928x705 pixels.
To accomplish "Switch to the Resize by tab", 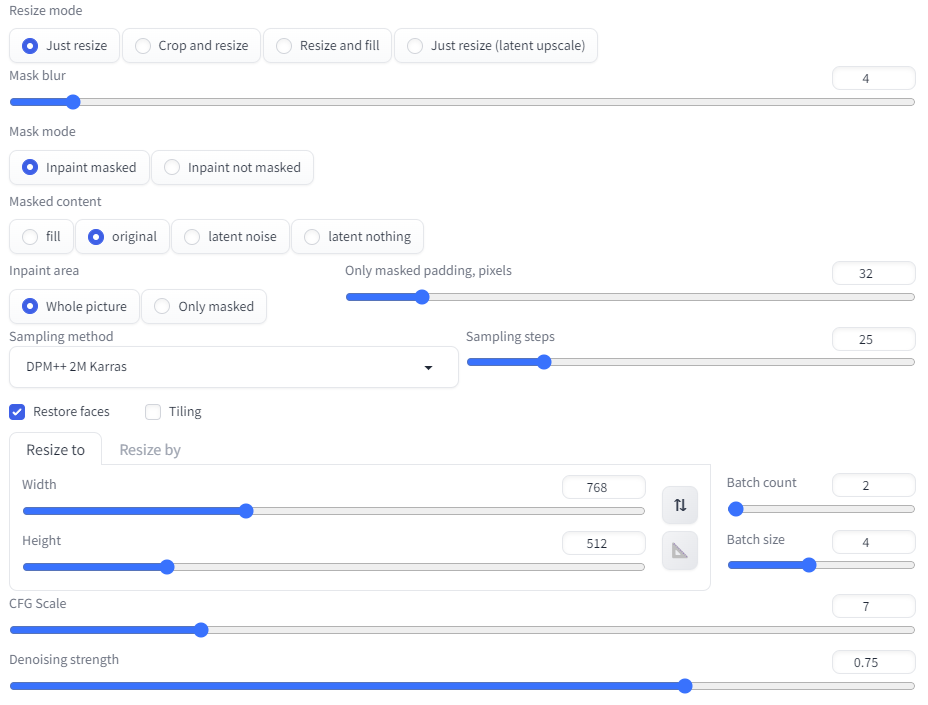I will (x=150, y=450).
